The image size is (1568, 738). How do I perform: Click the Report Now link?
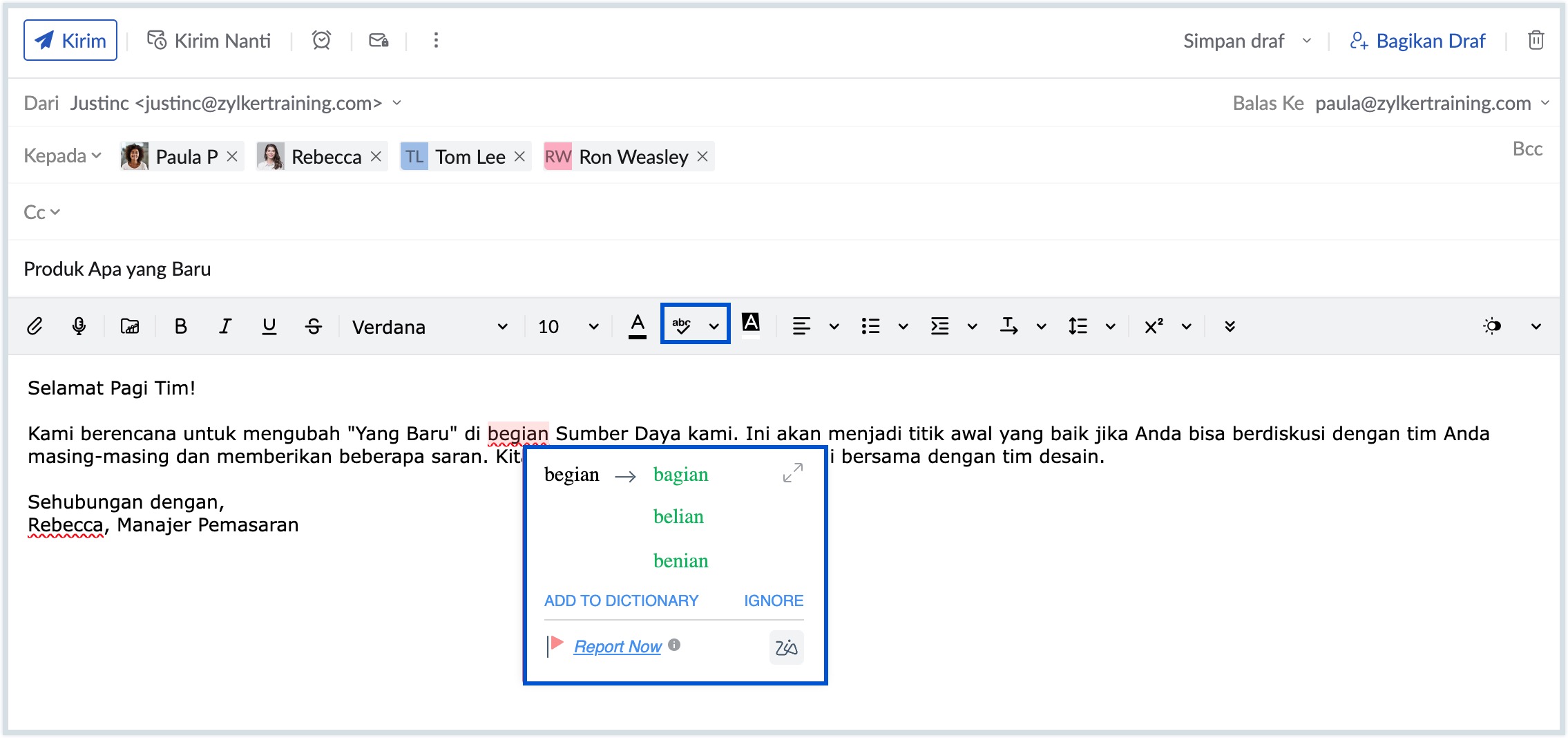(618, 647)
